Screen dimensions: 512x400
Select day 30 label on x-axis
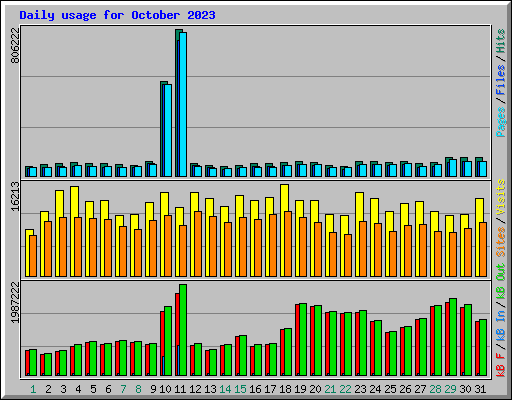[x=465, y=389]
